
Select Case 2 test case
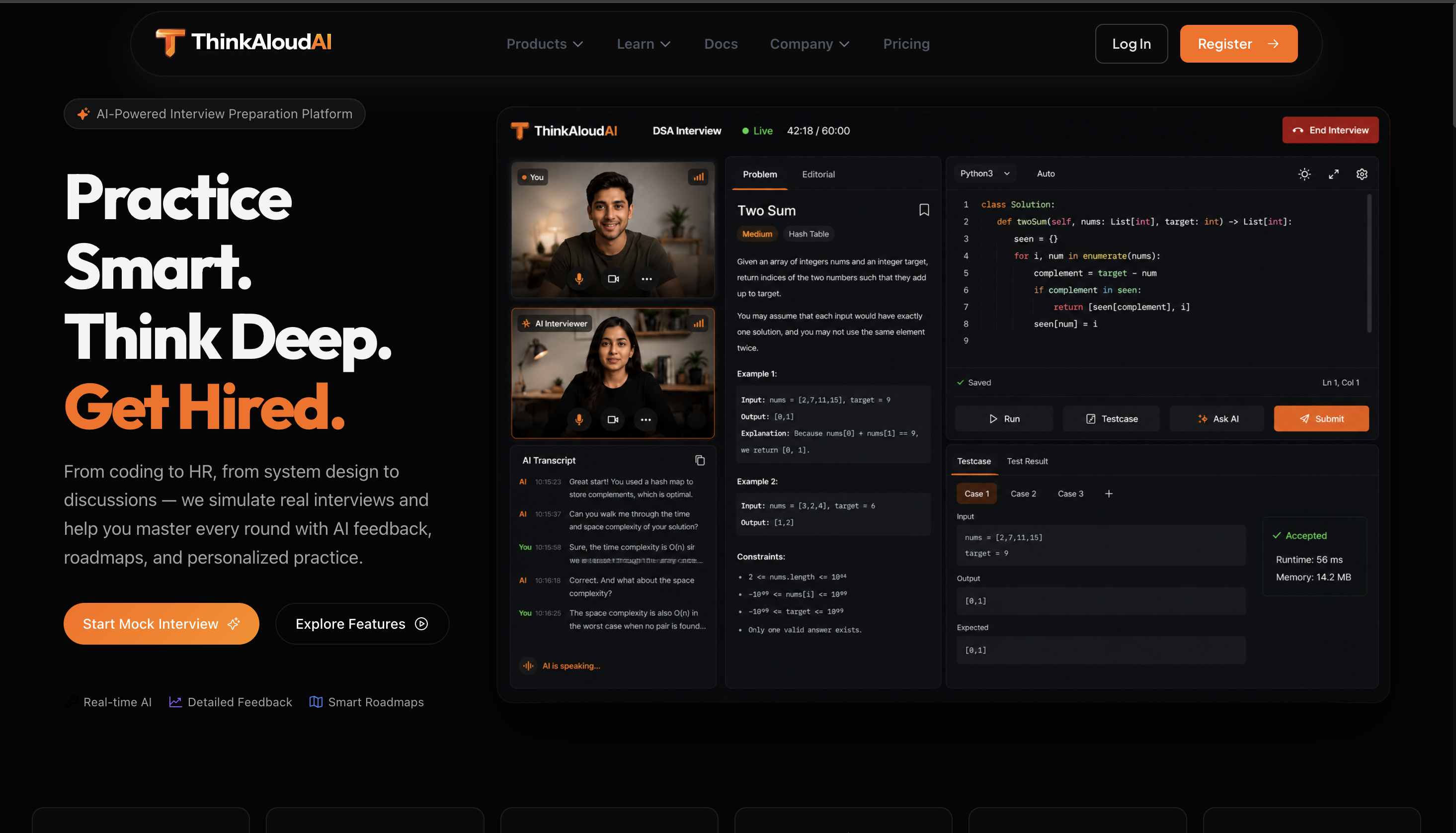click(x=1023, y=493)
